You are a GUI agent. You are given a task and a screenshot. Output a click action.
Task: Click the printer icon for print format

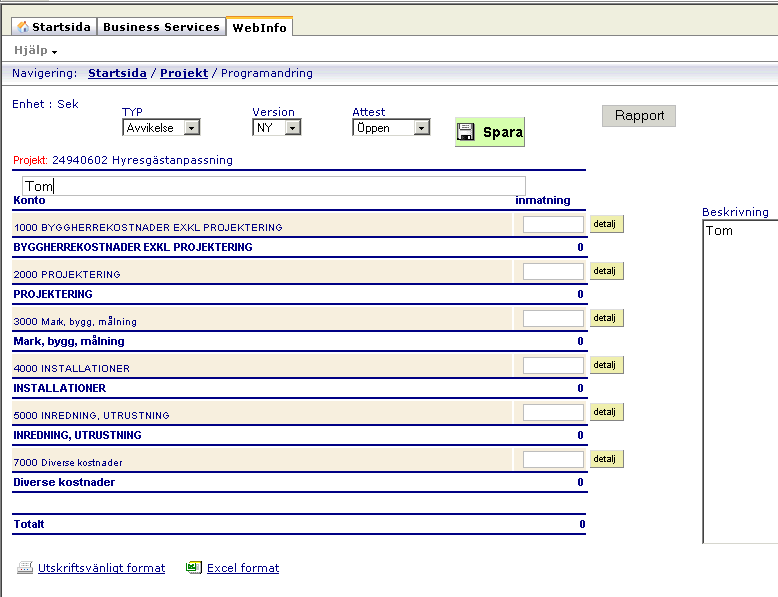tap(25, 567)
